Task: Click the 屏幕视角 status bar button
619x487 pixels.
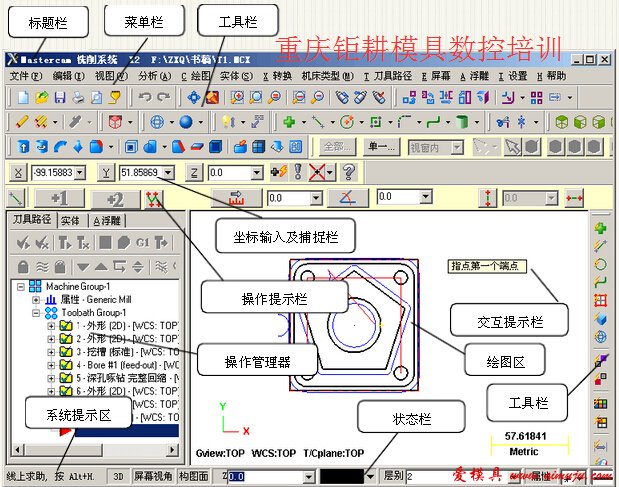Action: (x=153, y=477)
